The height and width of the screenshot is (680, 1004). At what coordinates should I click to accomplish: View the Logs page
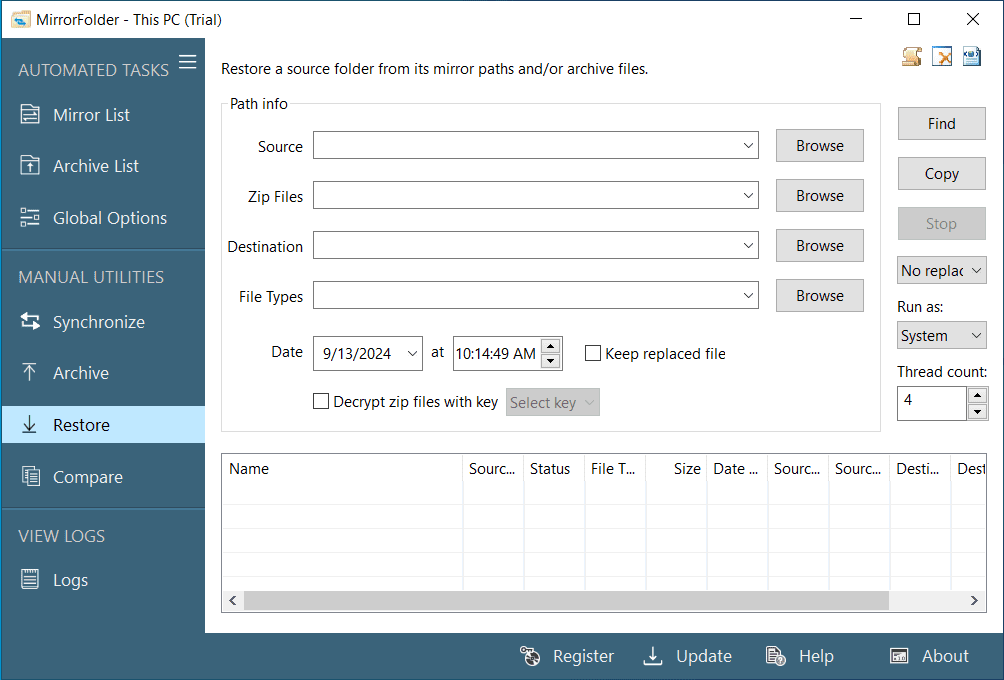coord(102,580)
